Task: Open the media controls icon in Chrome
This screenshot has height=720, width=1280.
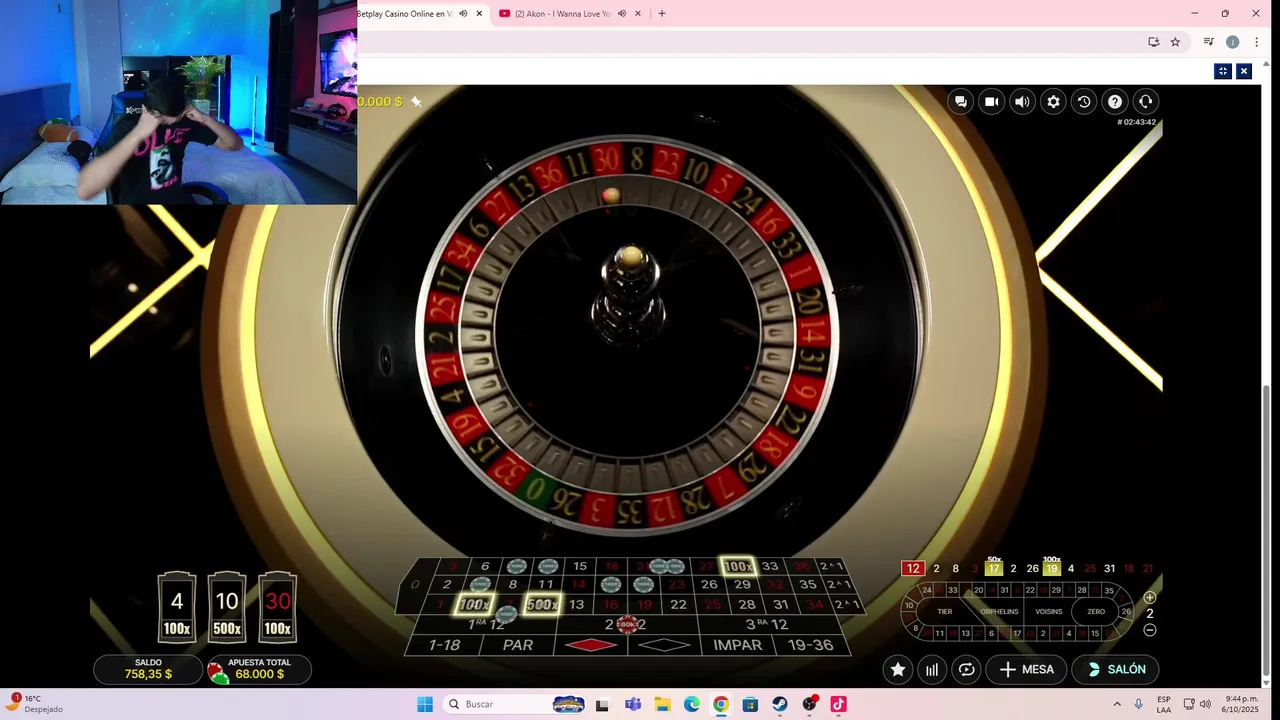Action: pos(1208,42)
